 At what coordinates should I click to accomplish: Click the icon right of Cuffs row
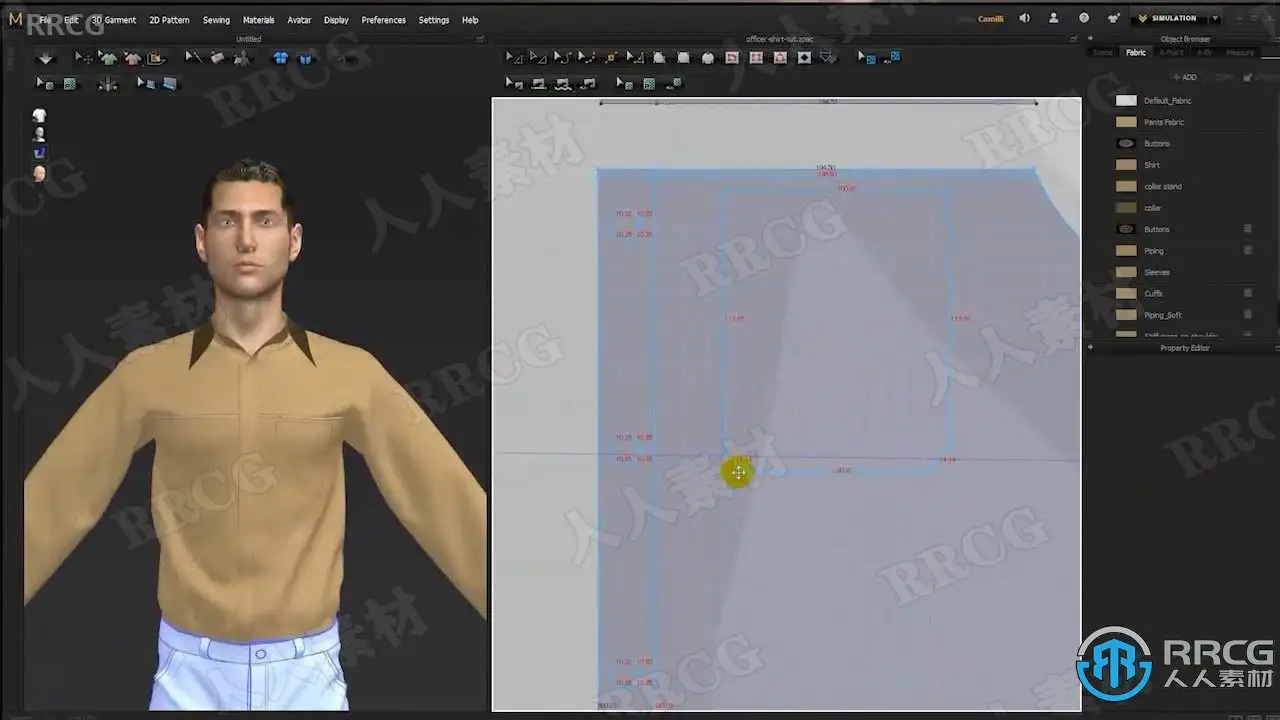click(1248, 294)
